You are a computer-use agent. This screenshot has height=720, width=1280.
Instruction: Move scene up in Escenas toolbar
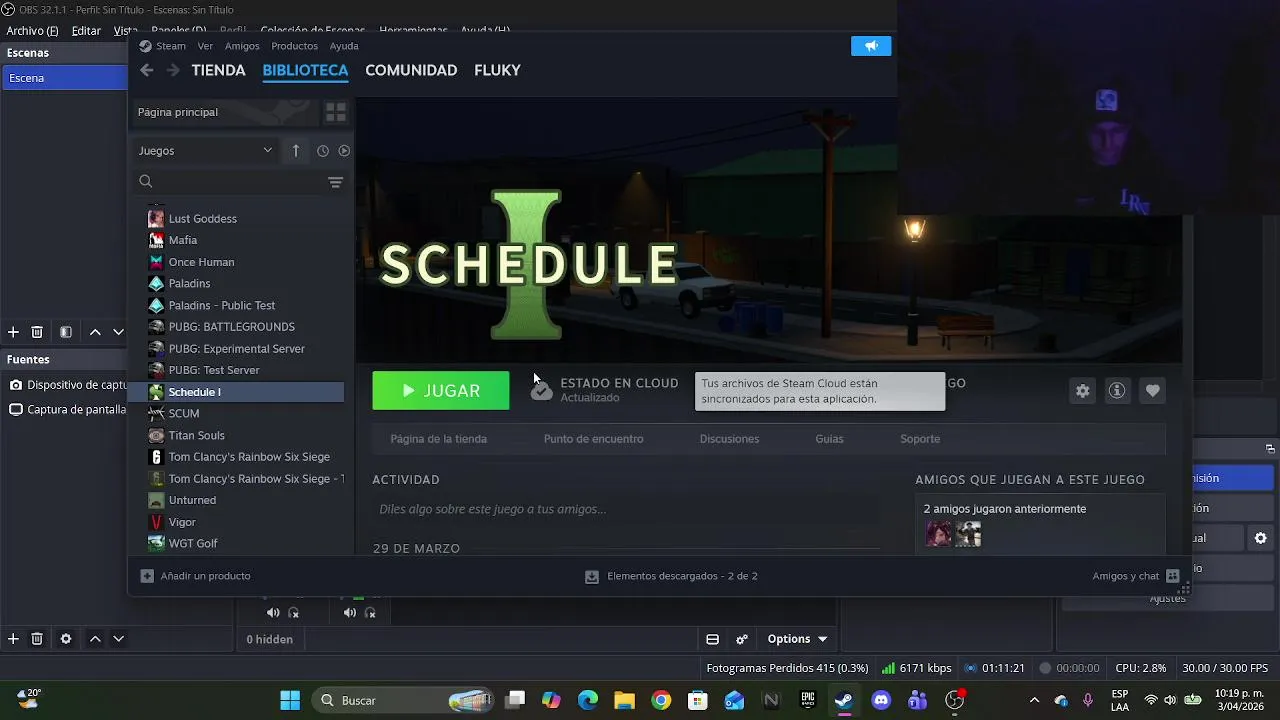tap(95, 332)
